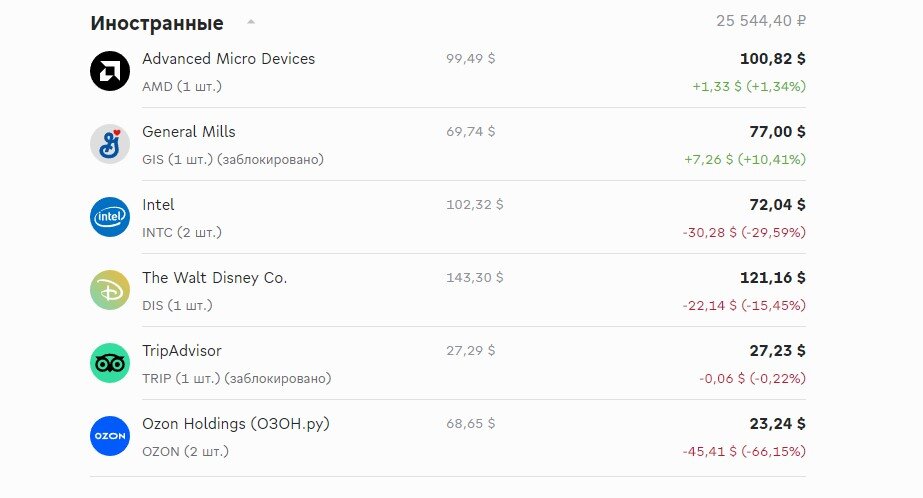
Task: Click AMD current value 100,82 $
Action: click(772, 59)
